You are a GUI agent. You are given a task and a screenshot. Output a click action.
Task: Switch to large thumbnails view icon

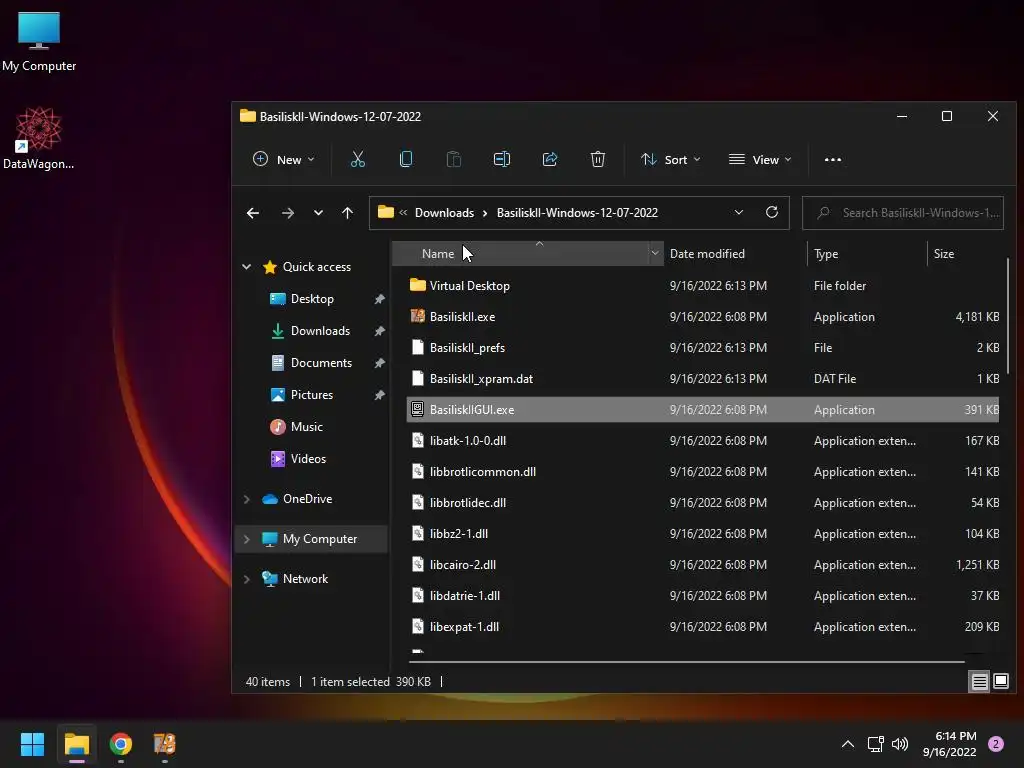(x=1001, y=682)
